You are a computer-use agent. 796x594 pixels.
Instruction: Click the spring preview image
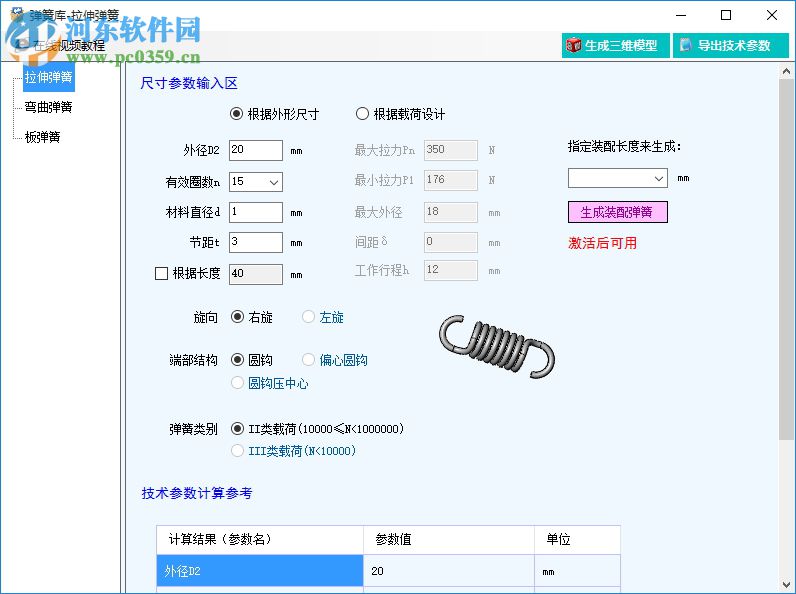coord(496,346)
